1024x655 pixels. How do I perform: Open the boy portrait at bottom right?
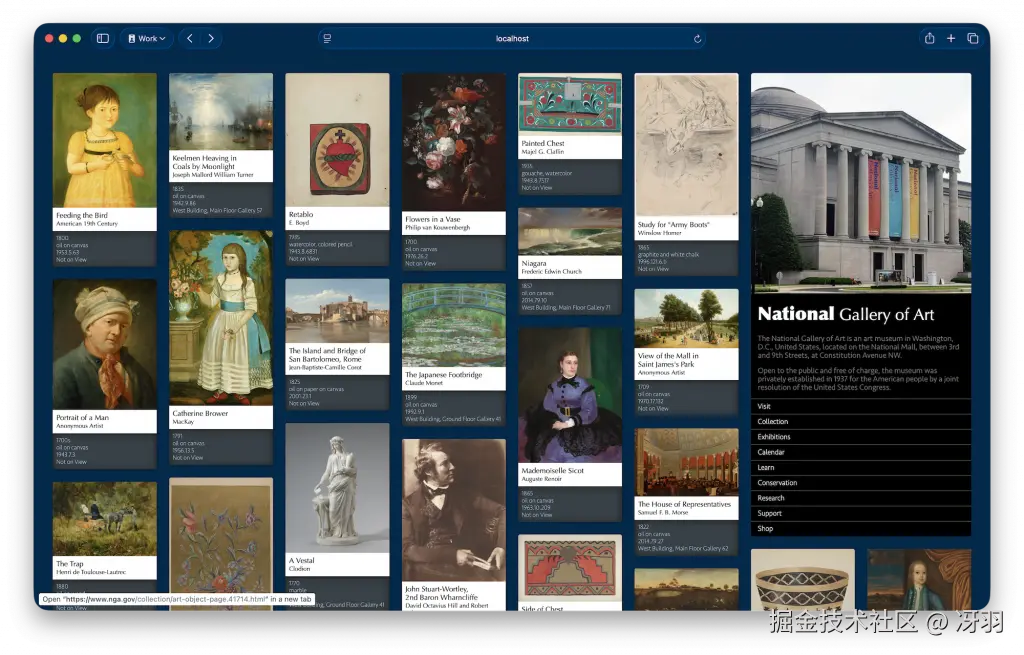(x=919, y=580)
